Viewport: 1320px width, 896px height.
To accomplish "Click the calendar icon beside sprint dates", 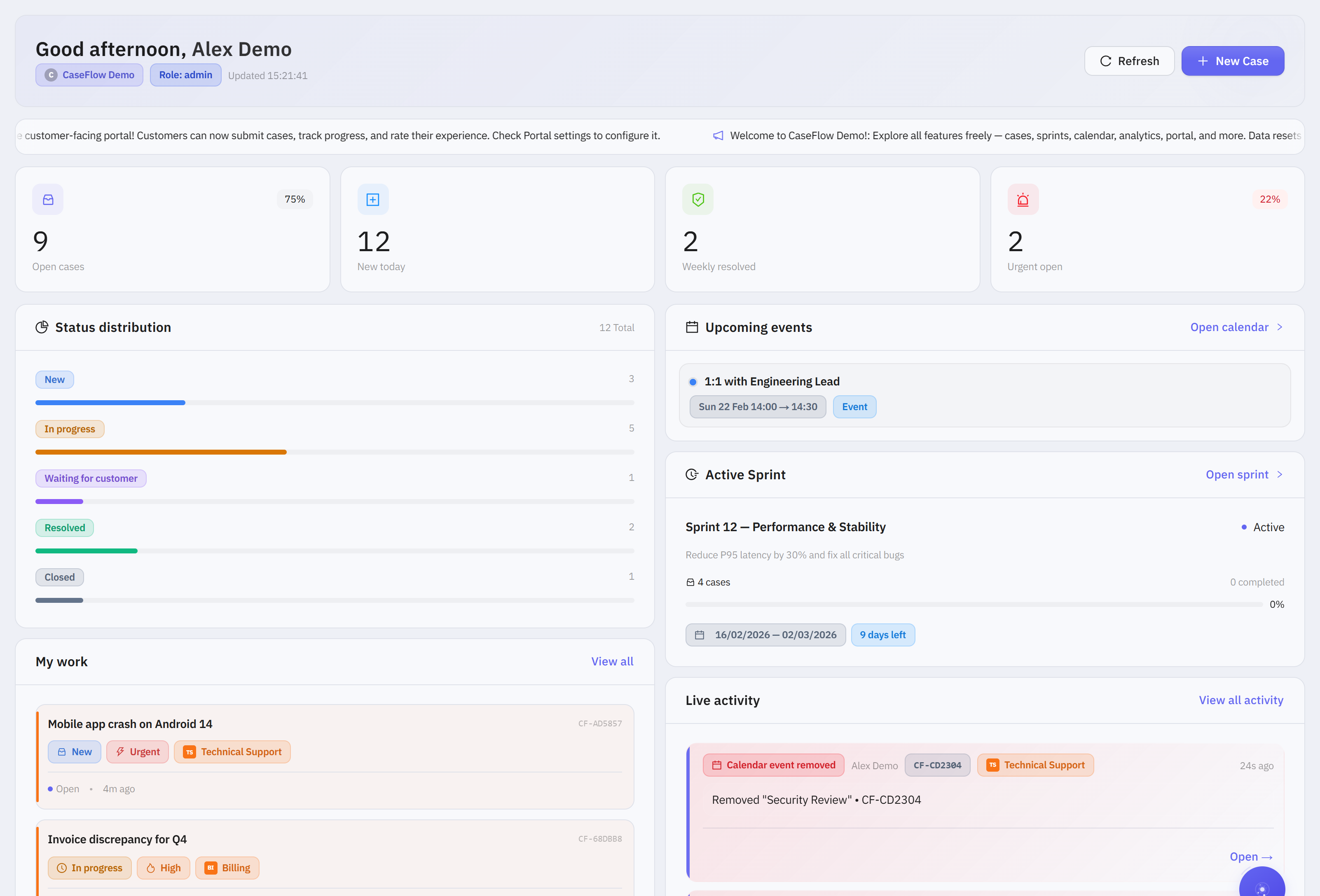I will (700, 635).
